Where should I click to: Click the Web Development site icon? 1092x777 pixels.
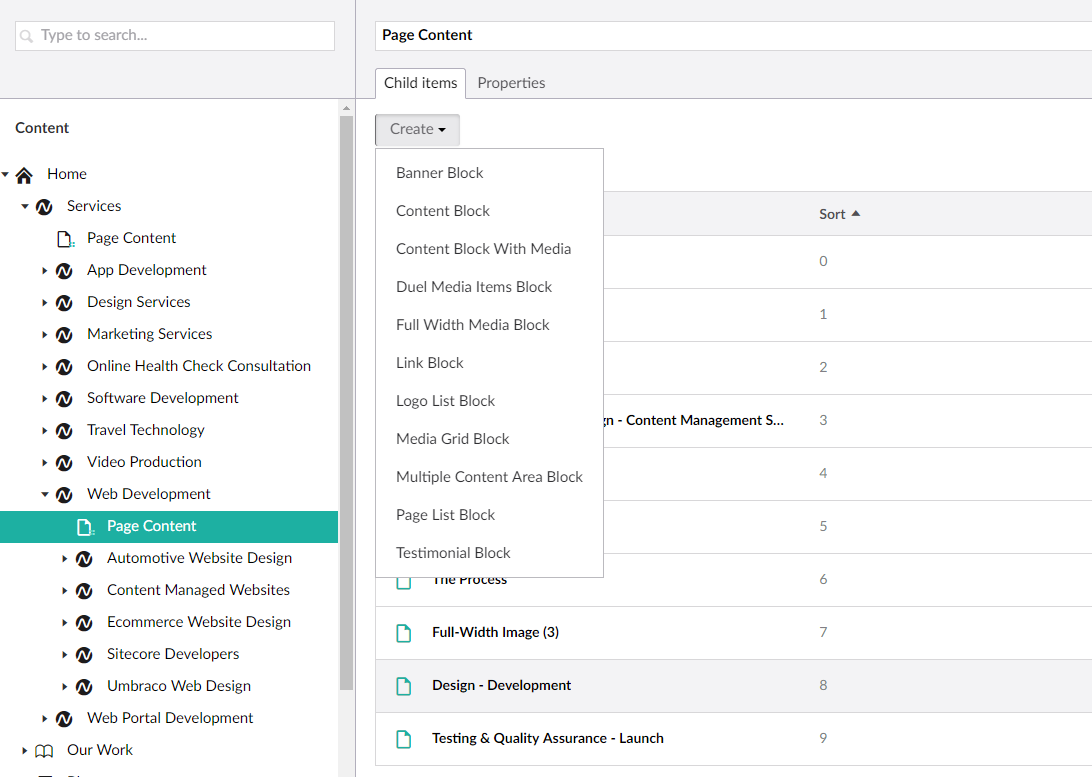tap(63, 493)
